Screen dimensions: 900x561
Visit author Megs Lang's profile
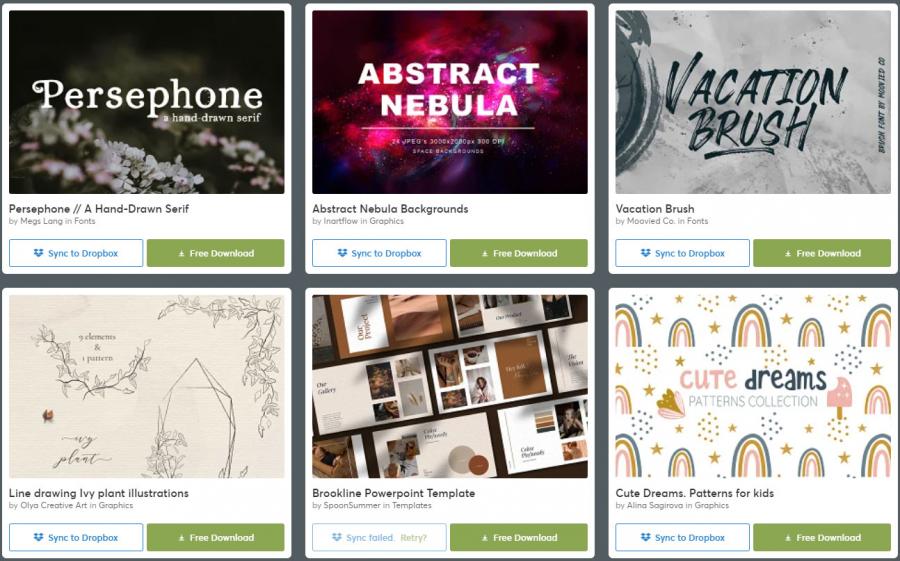[x=41, y=221]
